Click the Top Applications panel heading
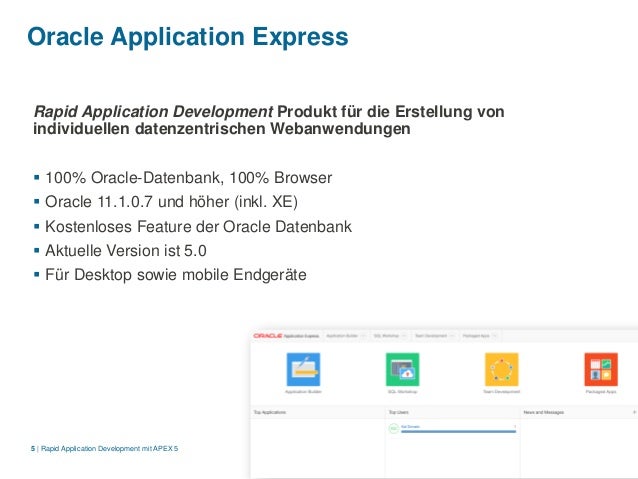The width and height of the screenshot is (638, 479). click(270, 412)
